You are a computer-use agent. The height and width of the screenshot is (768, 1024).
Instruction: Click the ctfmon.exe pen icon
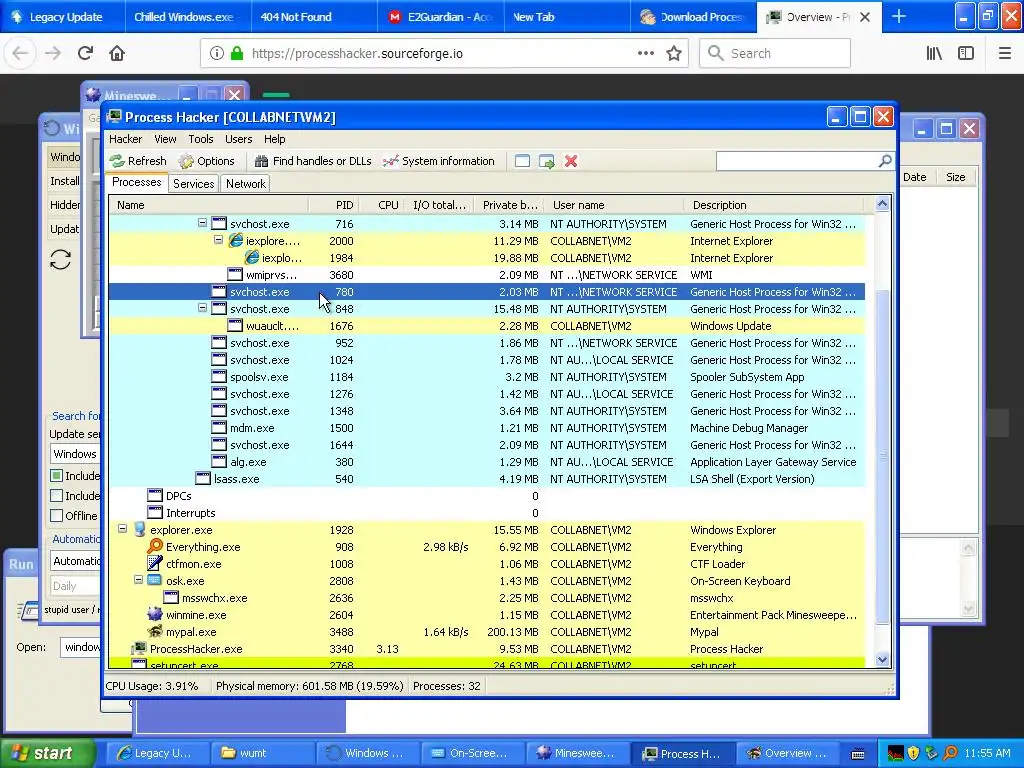coord(155,564)
